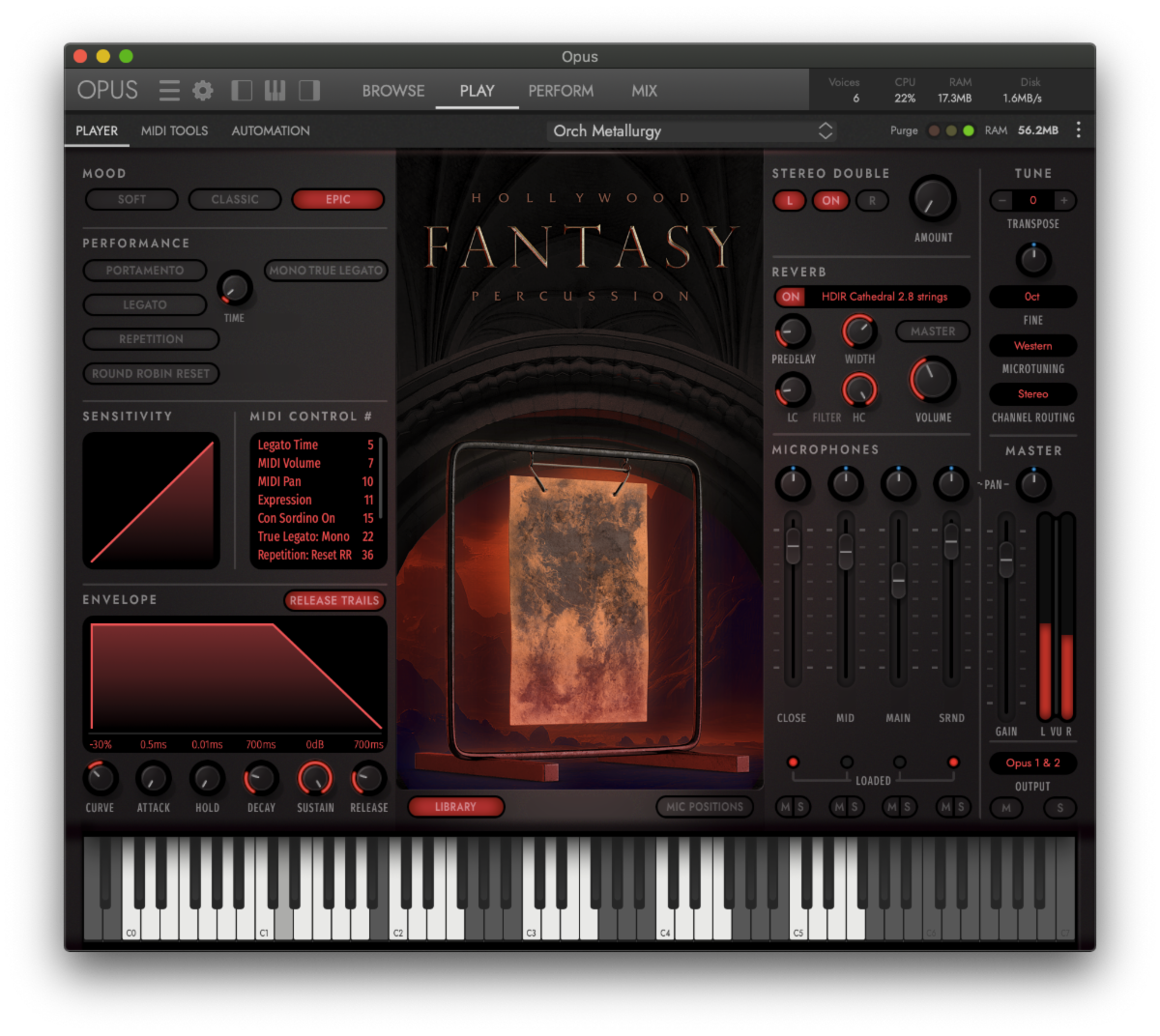Click the reverb VOLUME knob
The width and height of the screenshot is (1160, 1036).
pos(933,380)
